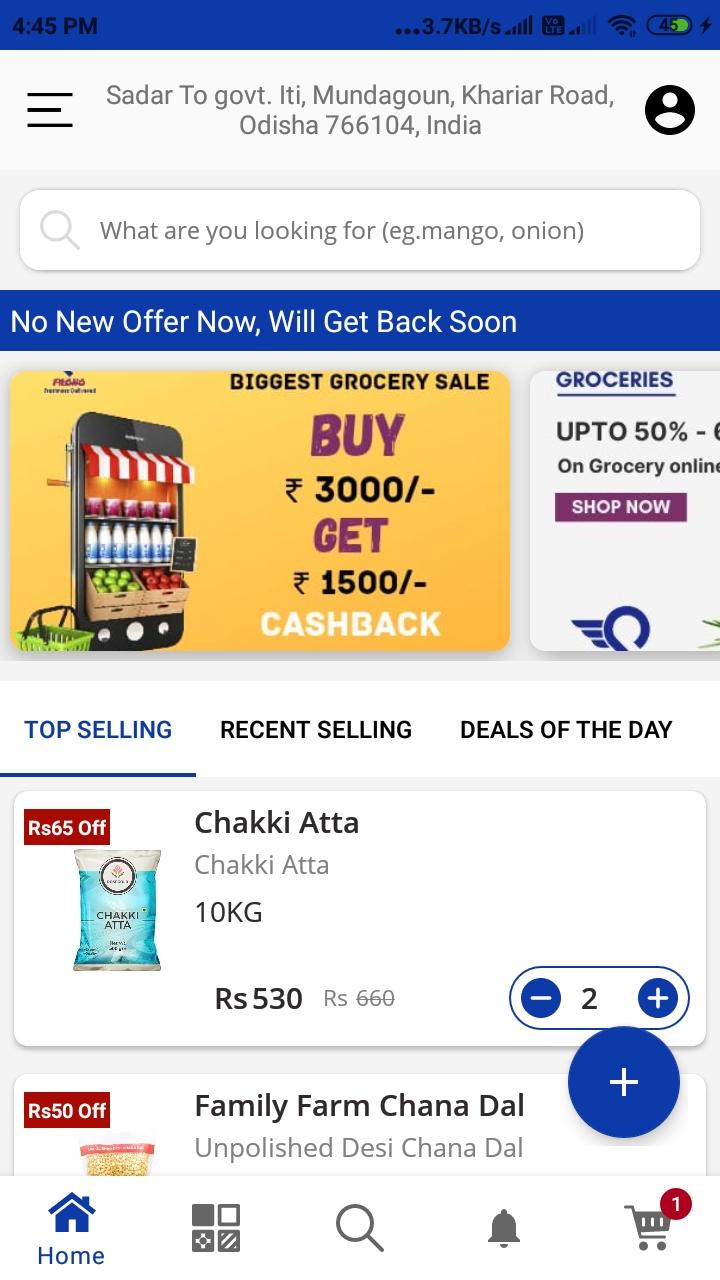Open search from bottom navigation

pyautogui.click(x=360, y=1228)
